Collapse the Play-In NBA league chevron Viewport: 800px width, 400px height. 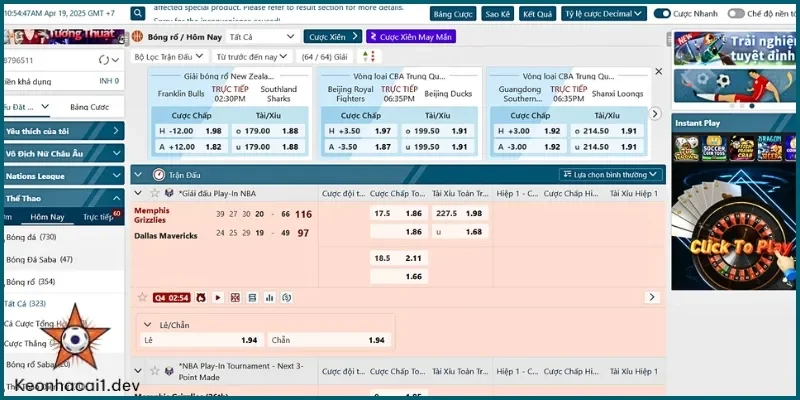[138, 193]
